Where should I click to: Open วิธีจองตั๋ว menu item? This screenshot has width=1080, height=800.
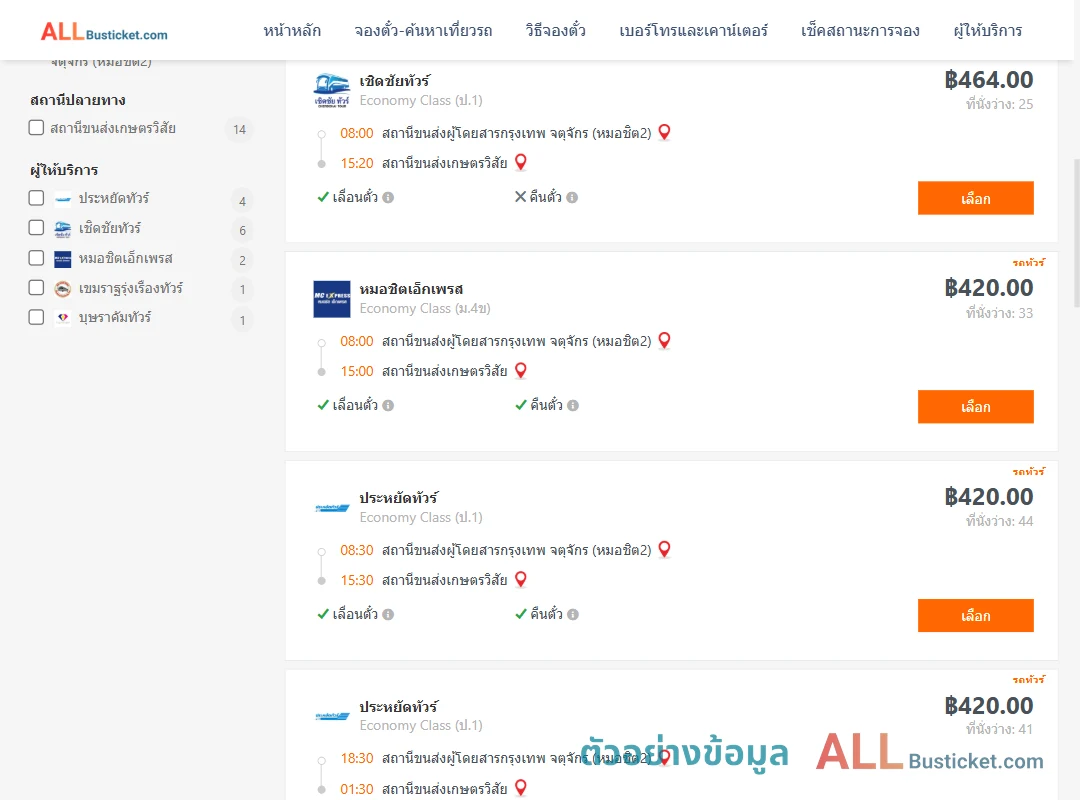click(x=555, y=30)
